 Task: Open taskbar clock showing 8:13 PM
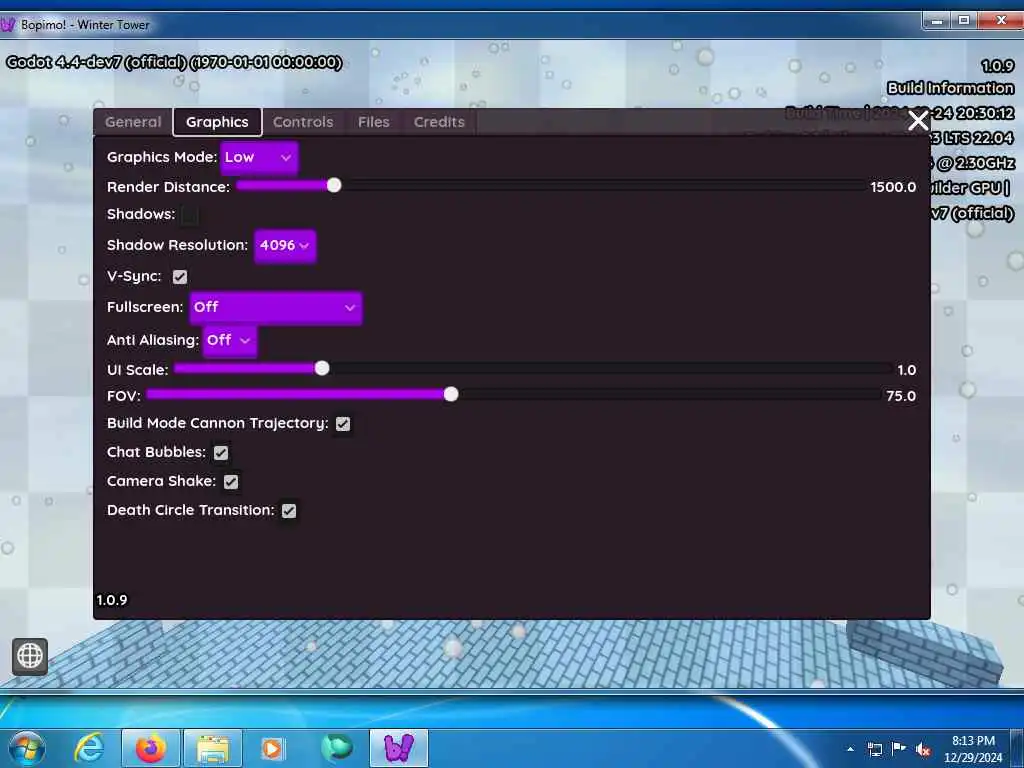pos(973,749)
